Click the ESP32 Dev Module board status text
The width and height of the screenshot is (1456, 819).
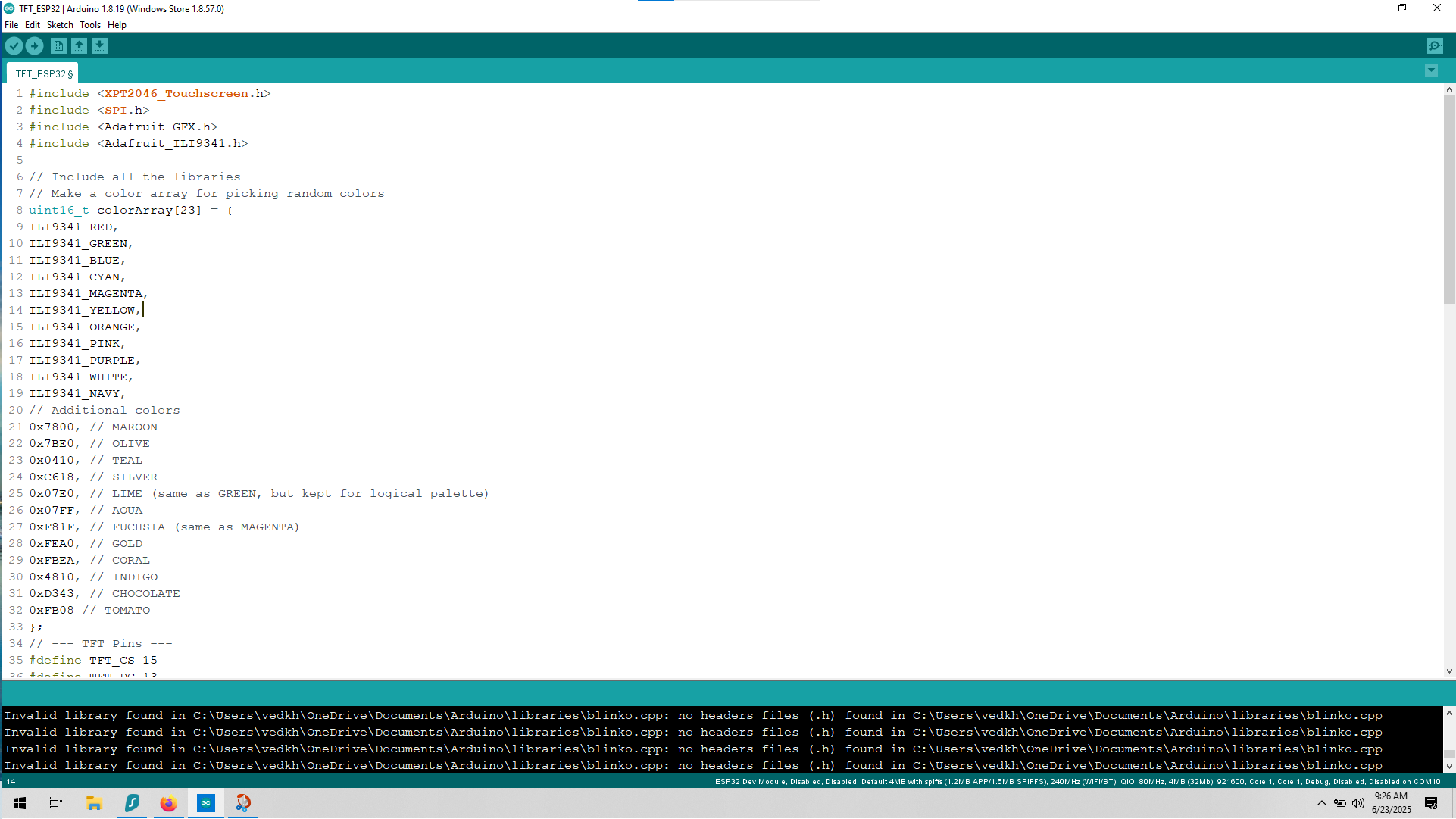(x=1077, y=782)
